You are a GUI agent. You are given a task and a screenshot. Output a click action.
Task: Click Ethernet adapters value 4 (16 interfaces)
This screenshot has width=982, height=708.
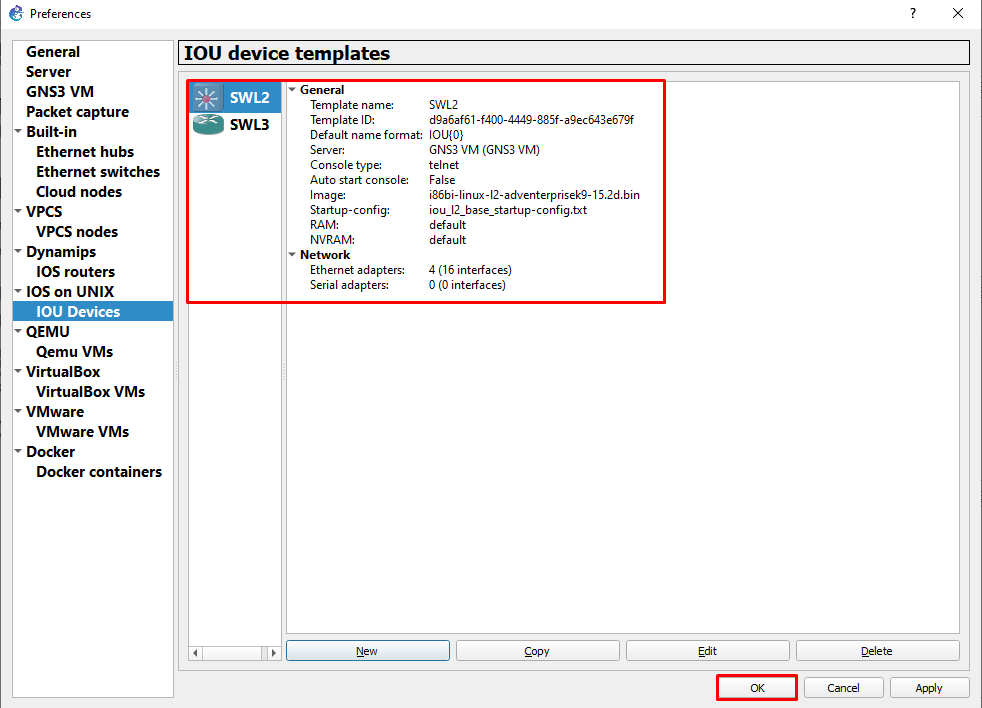click(470, 270)
